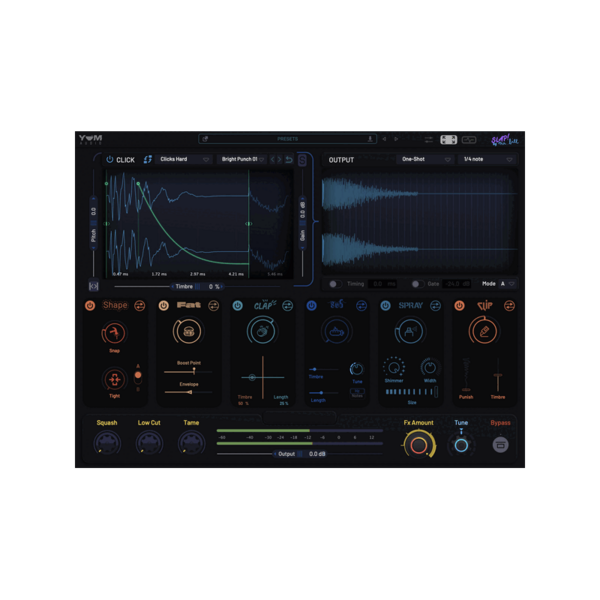Click the Shape module title tab
This screenshot has width=600, height=600.
[x=115, y=305]
